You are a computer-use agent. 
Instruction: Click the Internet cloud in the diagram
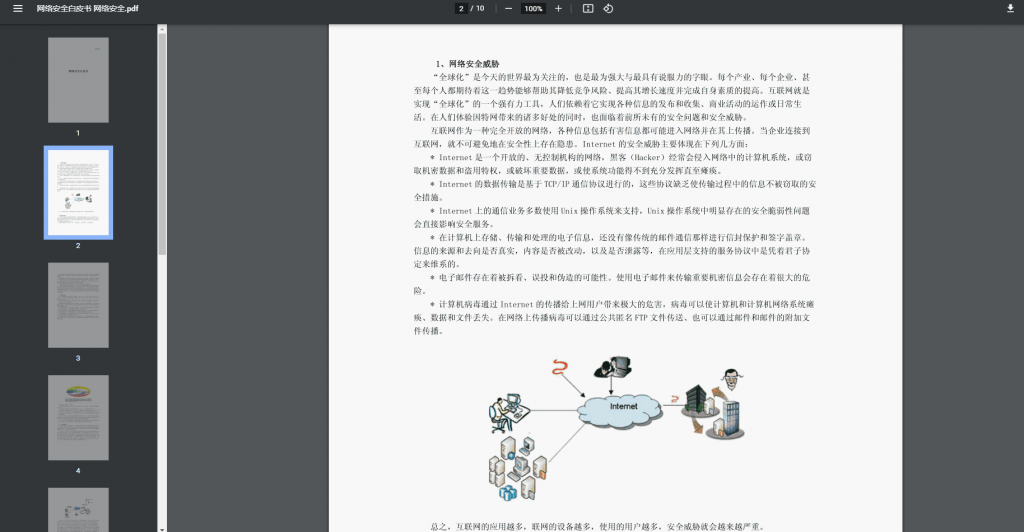point(620,409)
